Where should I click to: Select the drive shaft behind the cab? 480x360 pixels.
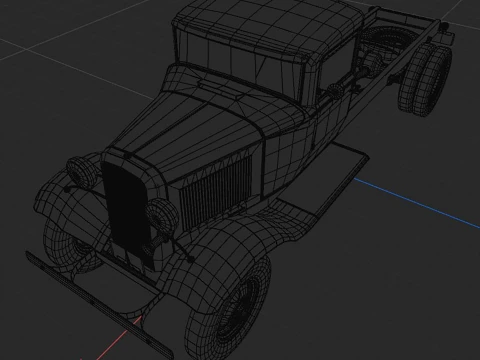[x=350, y=80]
